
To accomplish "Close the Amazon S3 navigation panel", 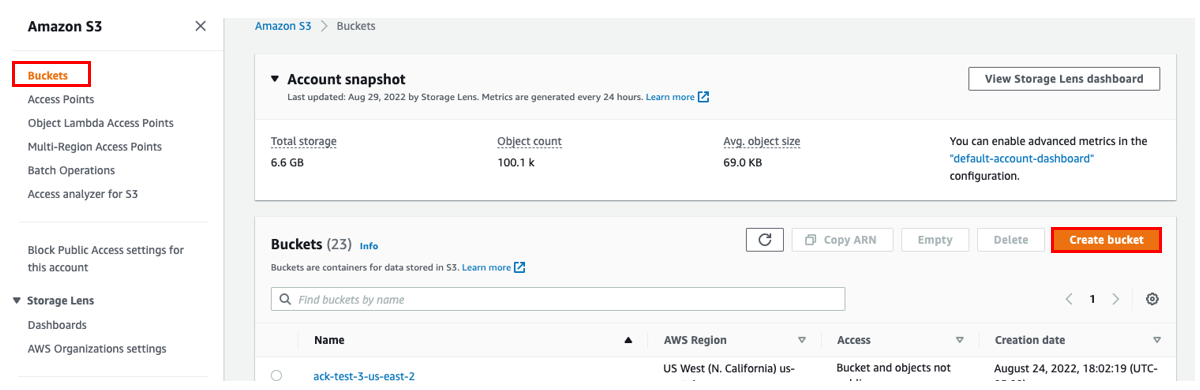I will pyautogui.click(x=200, y=26).
